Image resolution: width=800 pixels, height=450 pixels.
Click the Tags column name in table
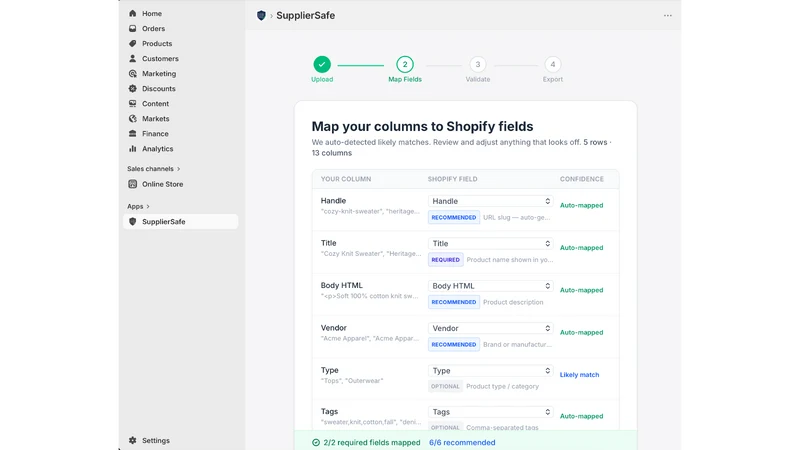[x=329, y=411]
